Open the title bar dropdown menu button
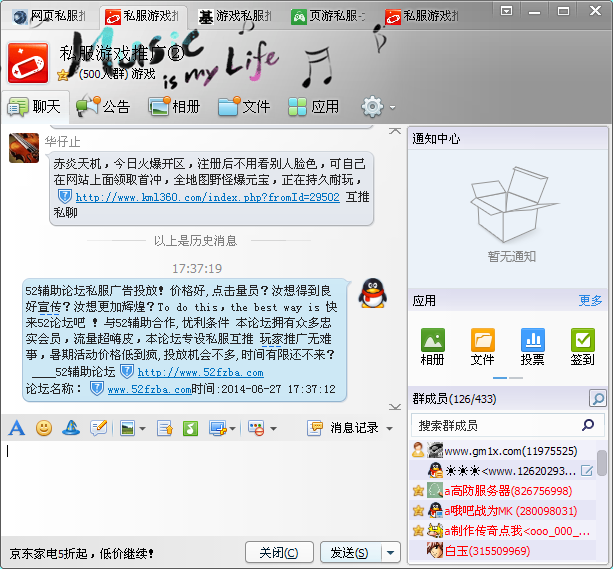The height and width of the screenshot is (569, 613). [x=506, y=11]
